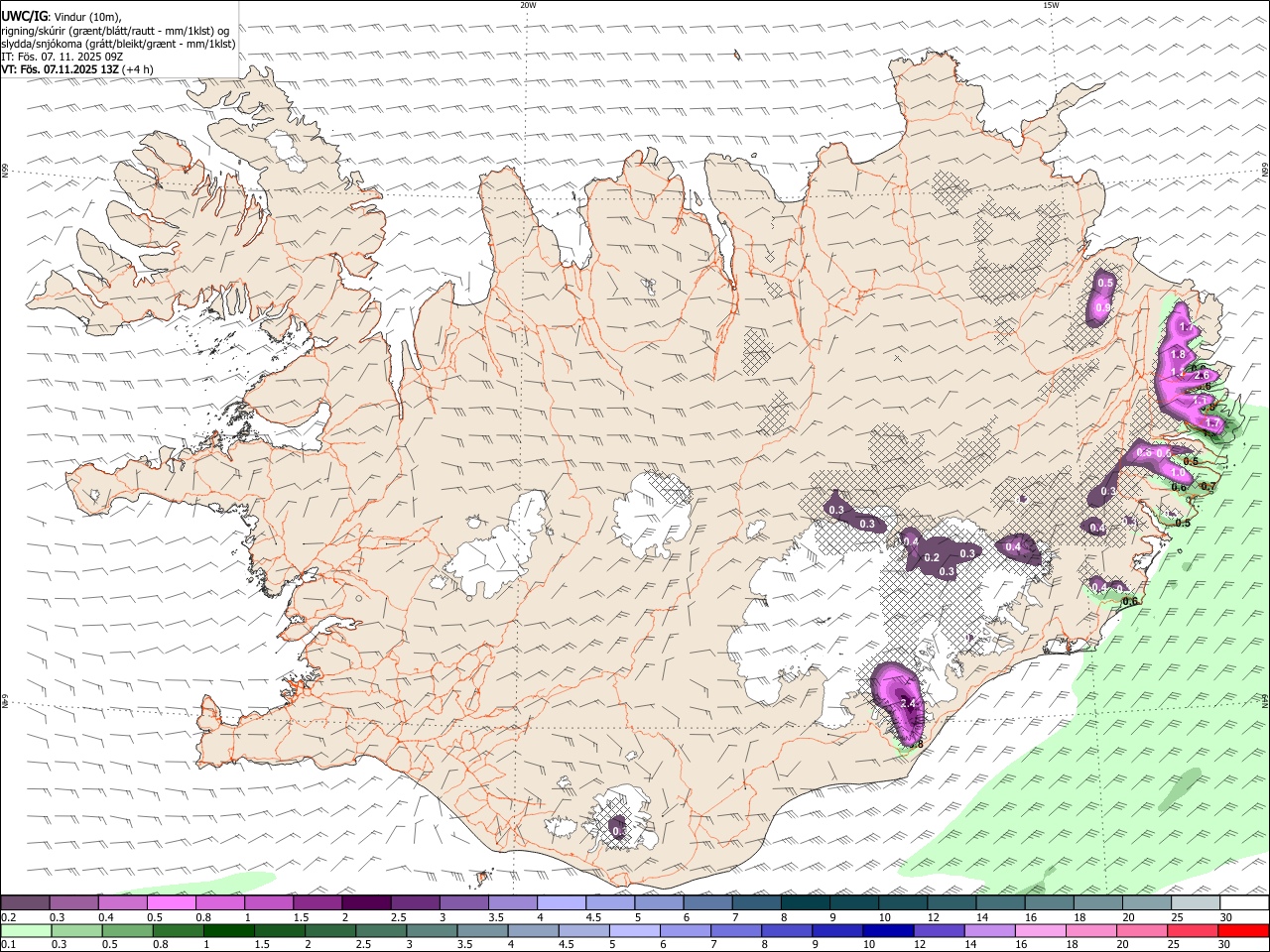
Task: Click the upper legend swatch labeled 4.5
Action: click(609, 902)
